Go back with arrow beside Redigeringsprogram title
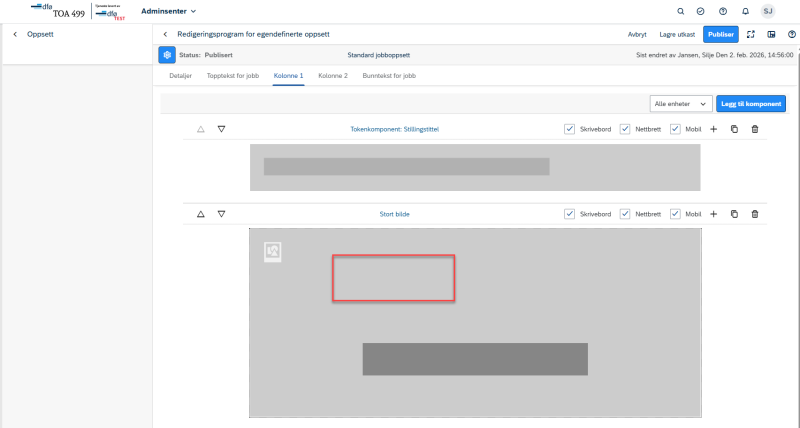The image size is (800, 428). pyautogui.click(x=165, y=34)
